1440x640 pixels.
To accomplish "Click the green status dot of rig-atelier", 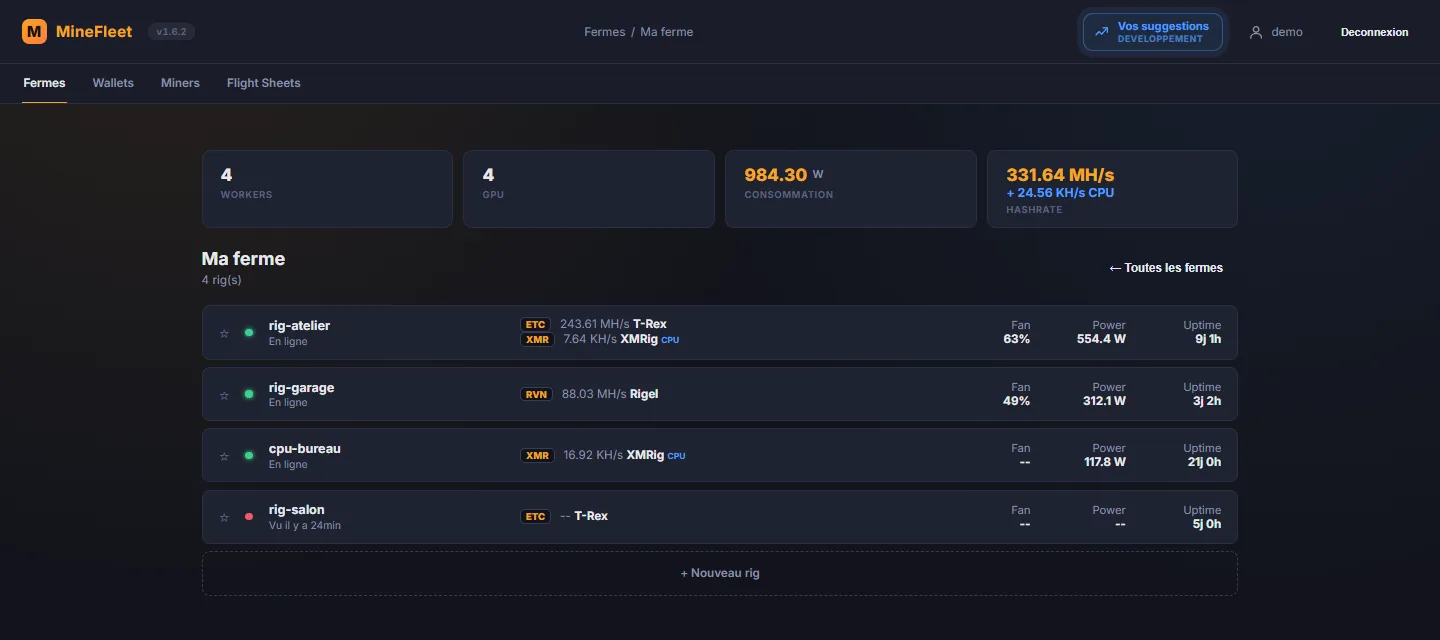I will [x=249, y=332].
